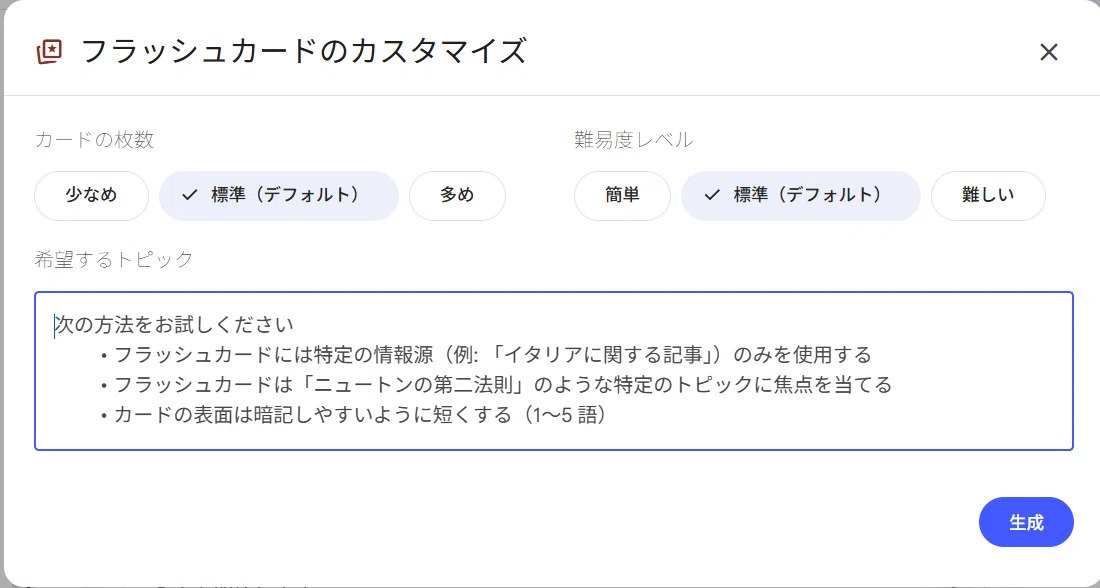Click the イタリアに関する記事 example hint line
The height and width of the screenshot is (588, 1100).
[485, 355]
